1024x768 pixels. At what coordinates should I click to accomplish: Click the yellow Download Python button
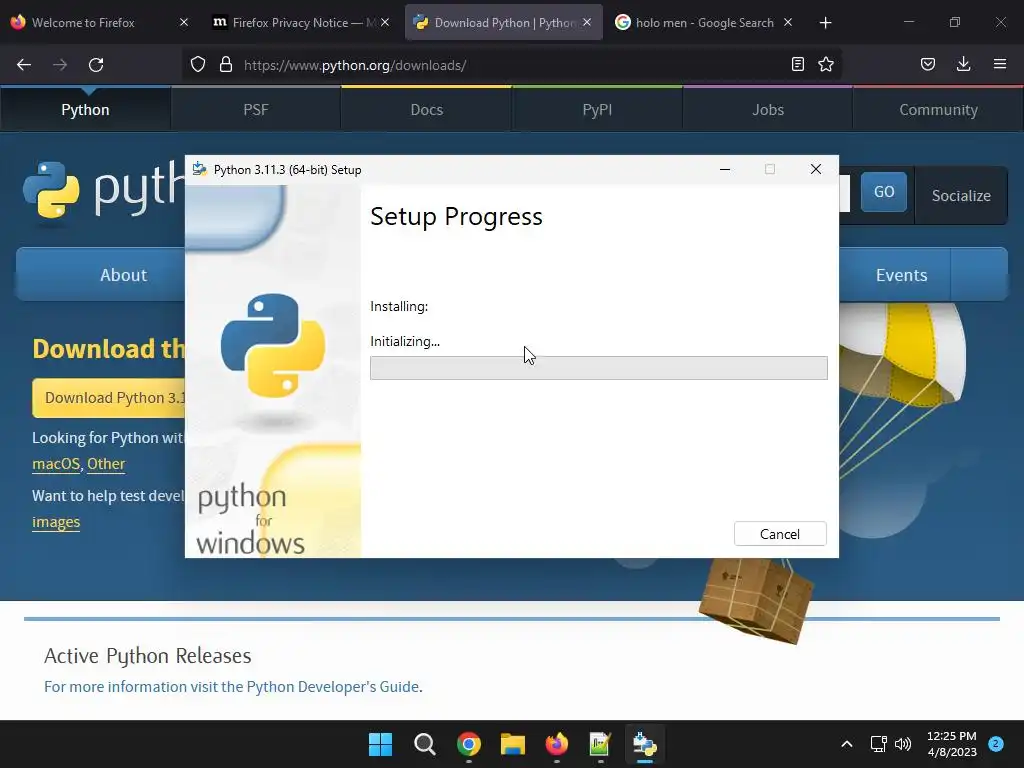point(110,398)
